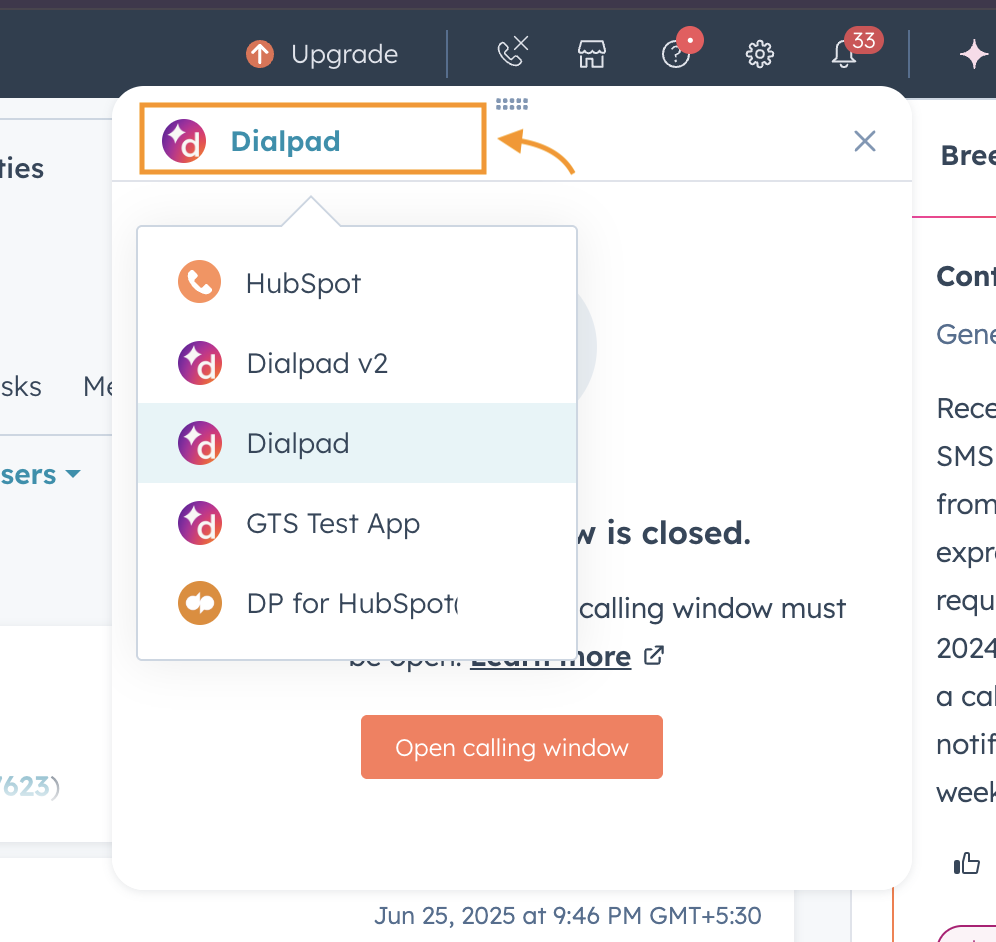Click the Open calling window button
The height and width of the screenshot is (942, 996).
coord(512,747)
